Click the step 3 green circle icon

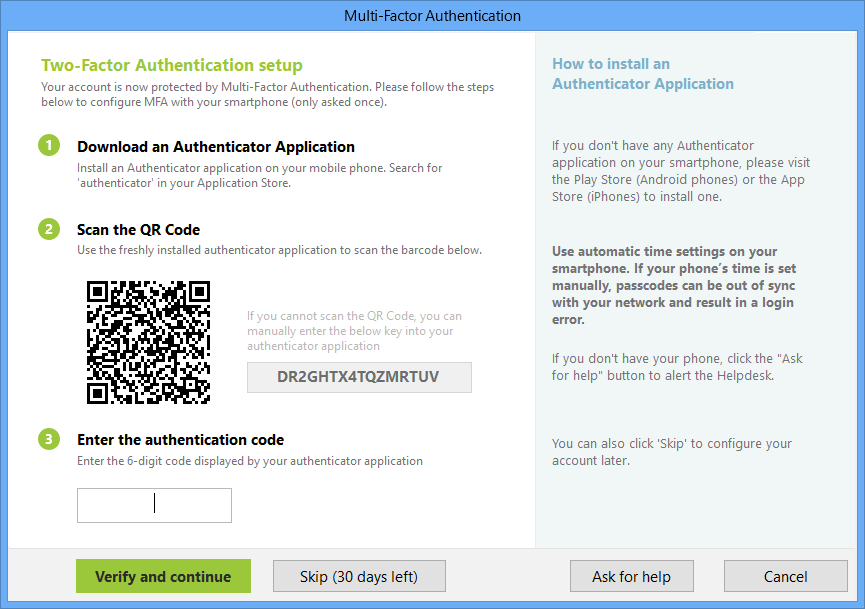49,439
